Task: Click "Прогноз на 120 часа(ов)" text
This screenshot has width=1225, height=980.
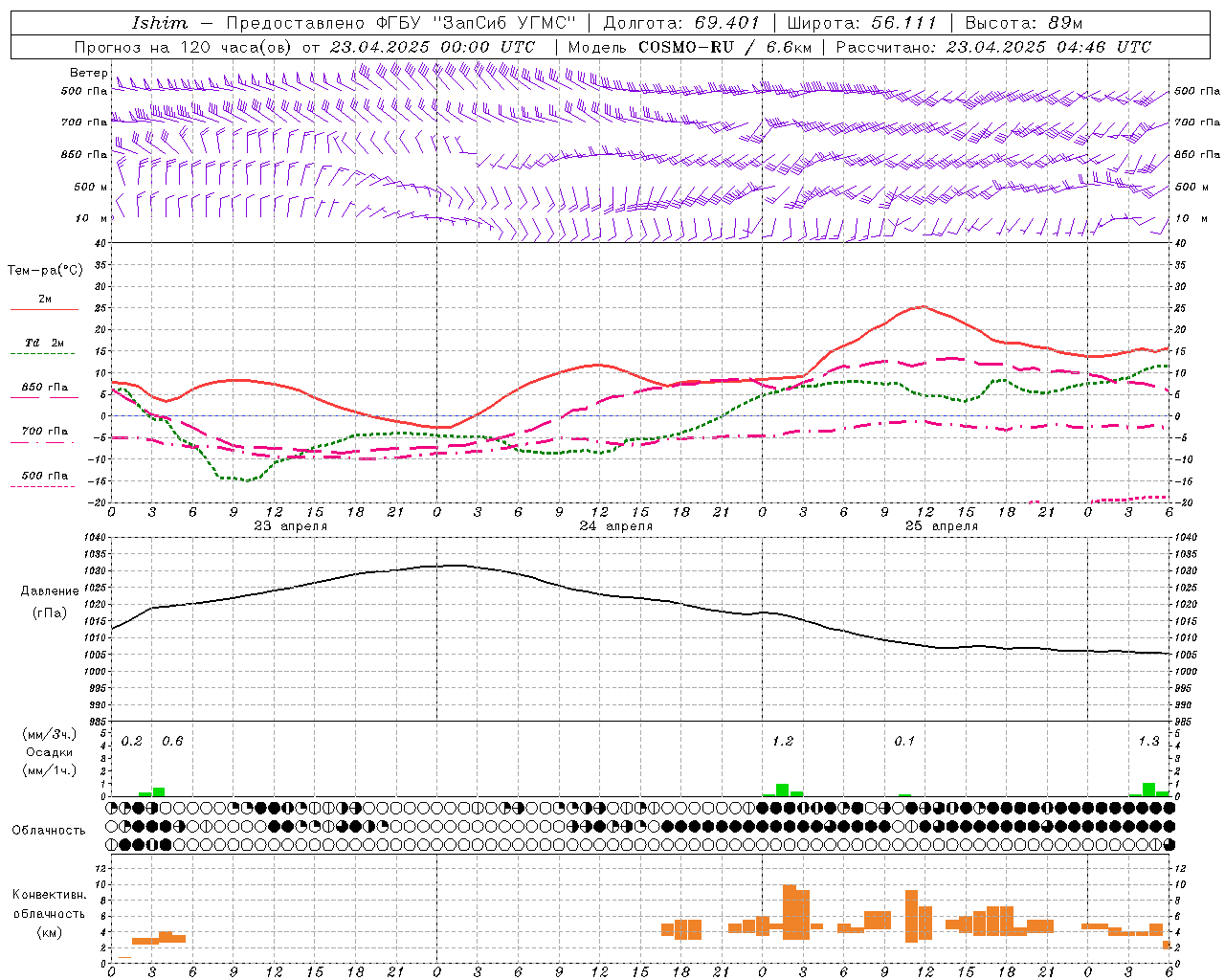Action: [185, 47]
